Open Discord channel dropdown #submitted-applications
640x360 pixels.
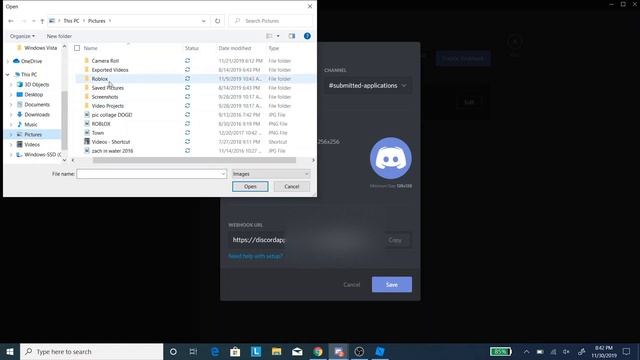click(x=368, y=86)
